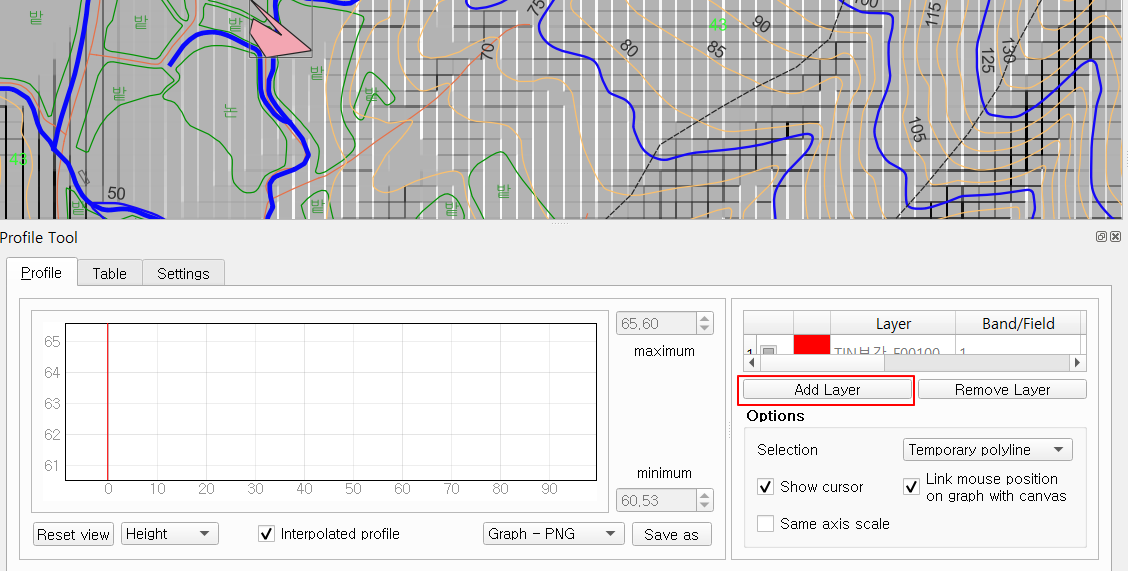
Task: Click the maximum value field 65,60
Action: pos(656,324)
